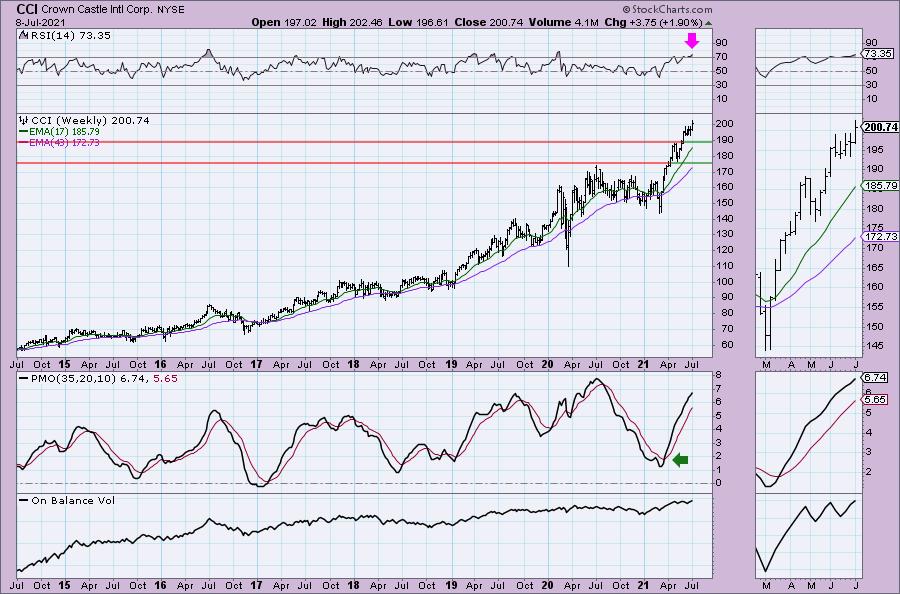Click the Low 196.61 value
The height and width of the screenshot is (594, 900).
[418, 22]
